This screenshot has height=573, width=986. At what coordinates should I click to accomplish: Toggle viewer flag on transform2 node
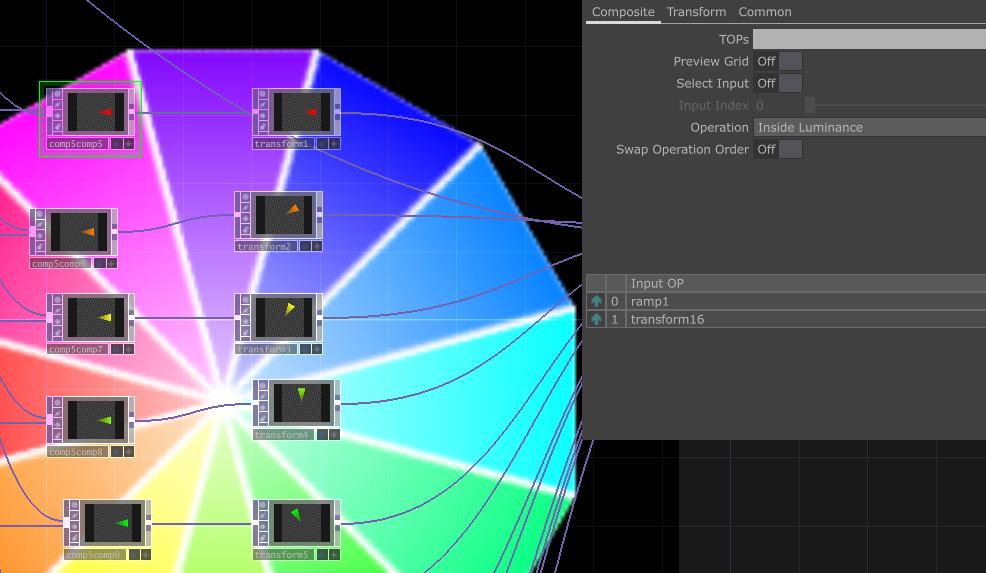click(x=245, y=197)
